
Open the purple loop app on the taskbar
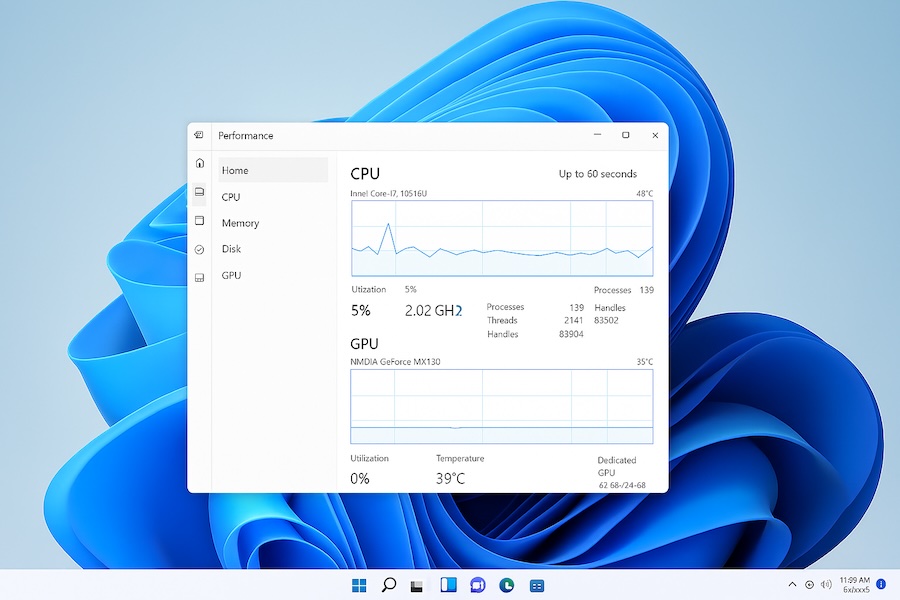tap(477, 585)
